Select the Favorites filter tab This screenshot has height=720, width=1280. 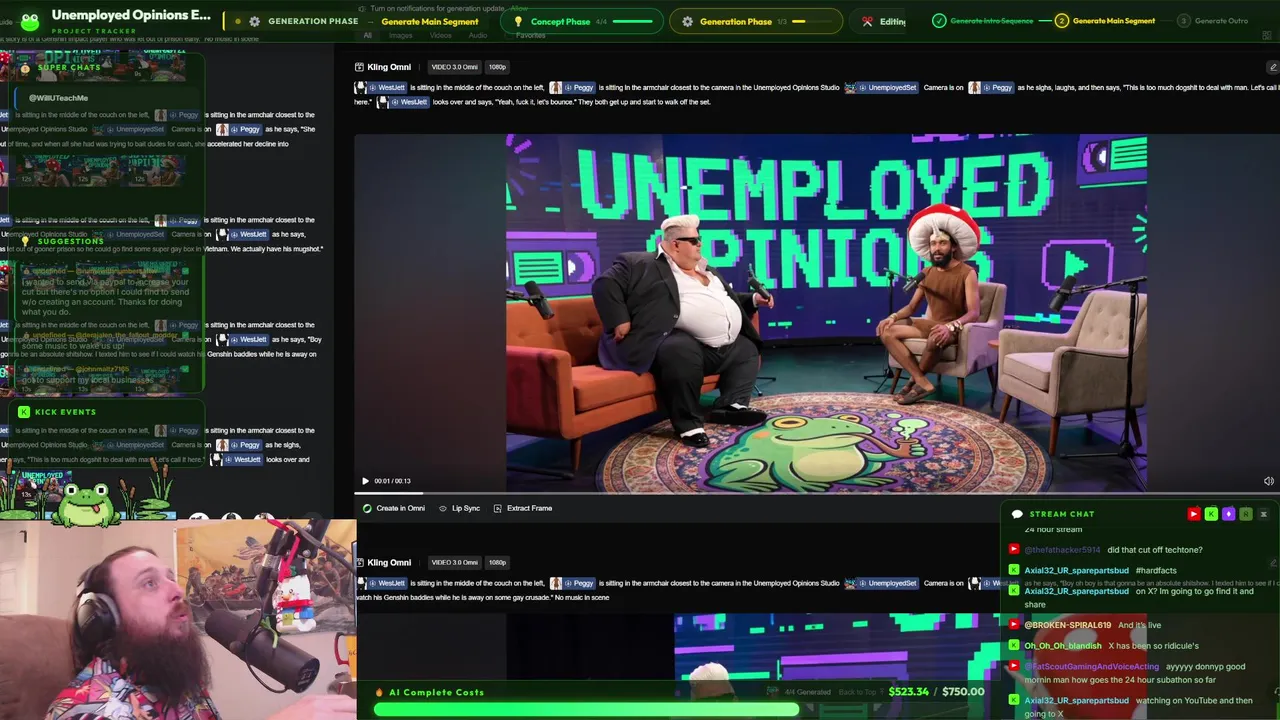531,35
